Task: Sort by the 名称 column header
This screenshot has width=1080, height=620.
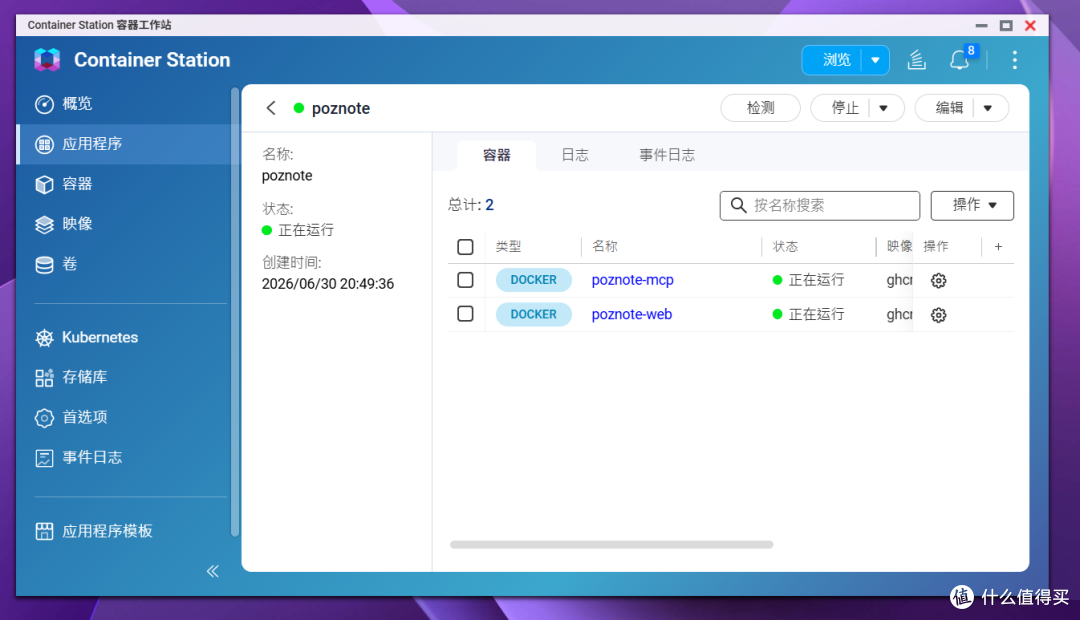Action: [605, 247]
